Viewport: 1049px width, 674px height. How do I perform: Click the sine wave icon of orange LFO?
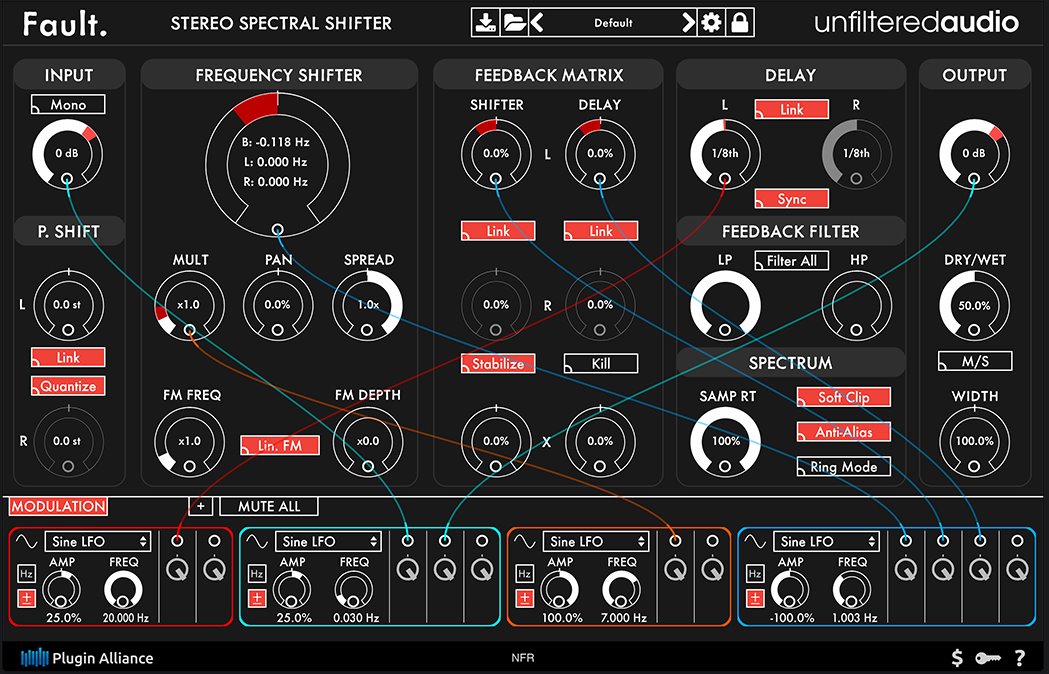[x=524, y=541]
